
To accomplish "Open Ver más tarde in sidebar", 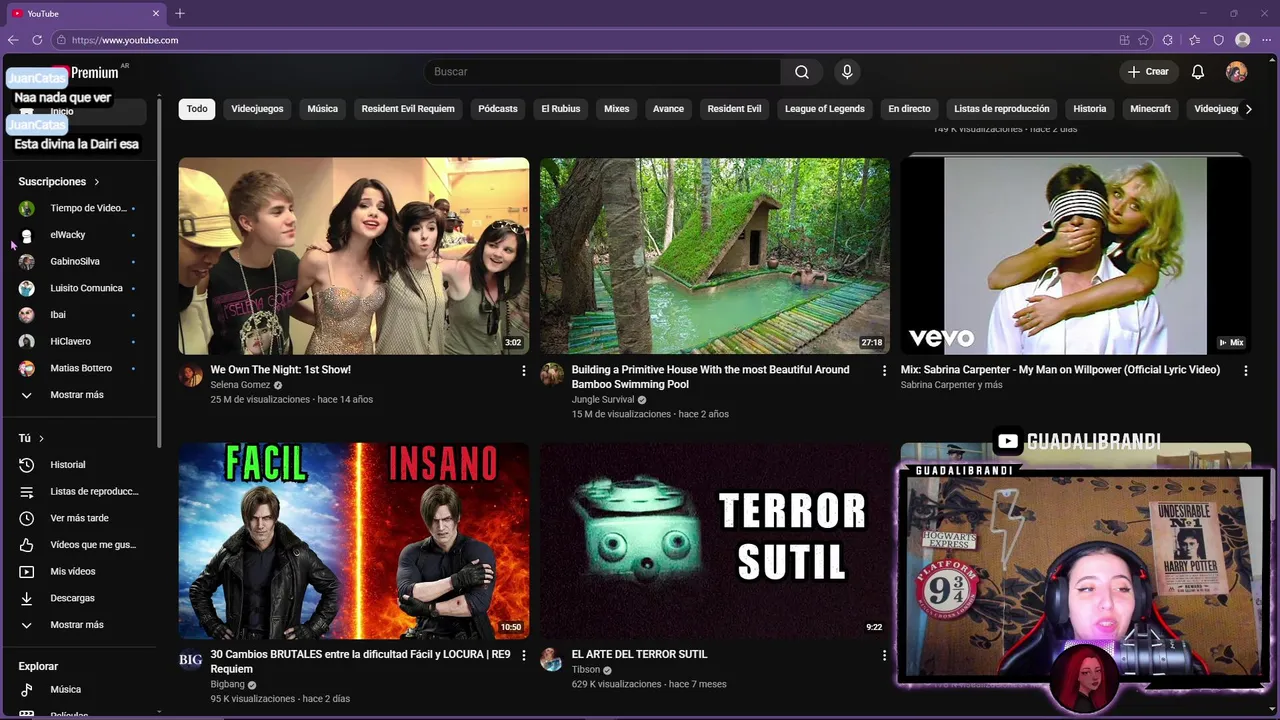I will pyautogui.click(x=80, y=518).
